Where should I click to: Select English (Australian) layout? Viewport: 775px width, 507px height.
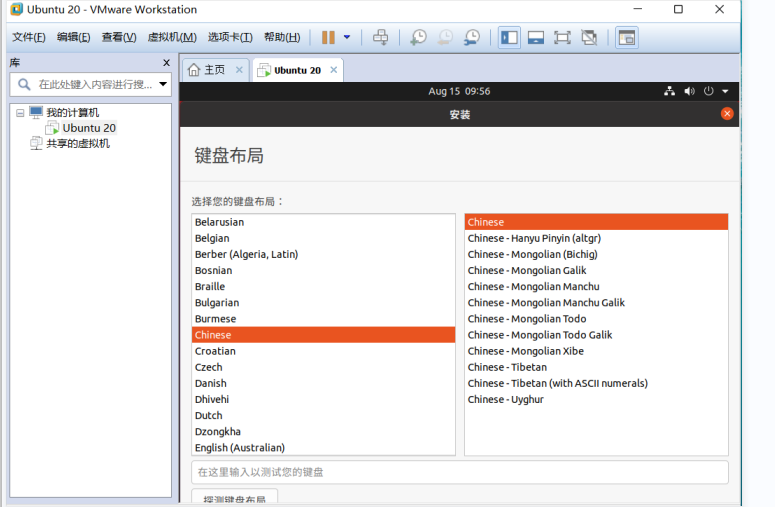click(x=323, y=448)
